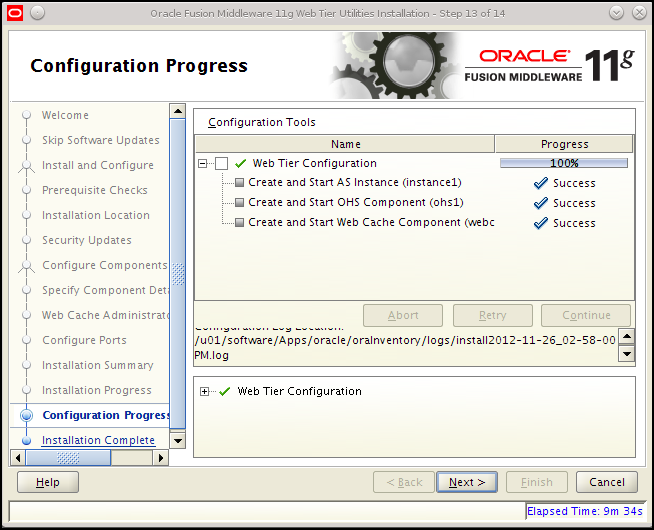Click Create and Start AS Instance (instance1) row

355,183
